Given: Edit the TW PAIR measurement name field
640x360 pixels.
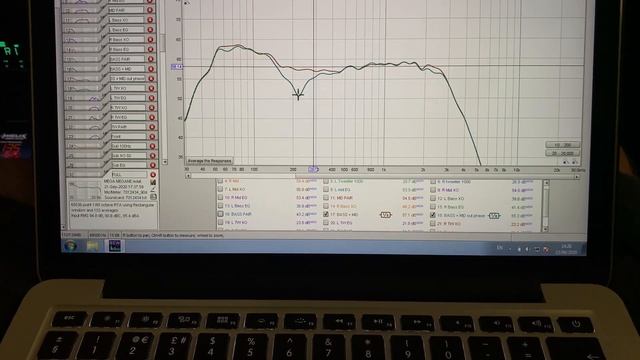Looking at the screenshot, I should click(129, 127).
